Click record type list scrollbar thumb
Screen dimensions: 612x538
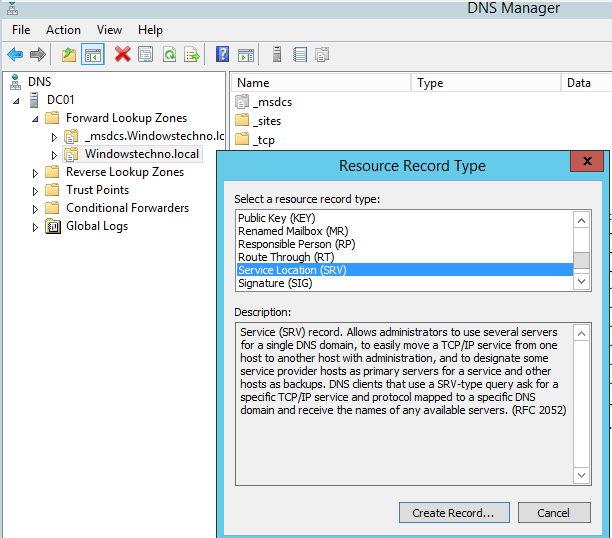click(x=581, y=260)
